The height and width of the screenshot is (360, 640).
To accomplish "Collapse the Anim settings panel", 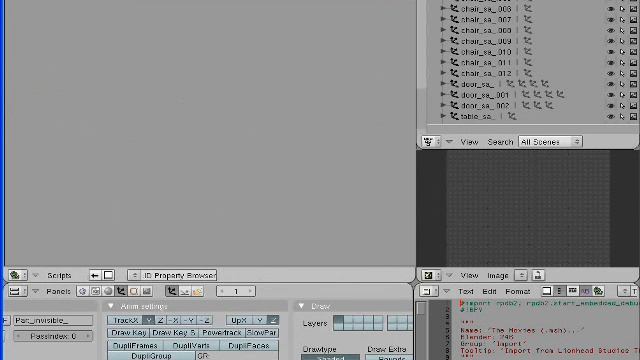I will pos(111,306).
